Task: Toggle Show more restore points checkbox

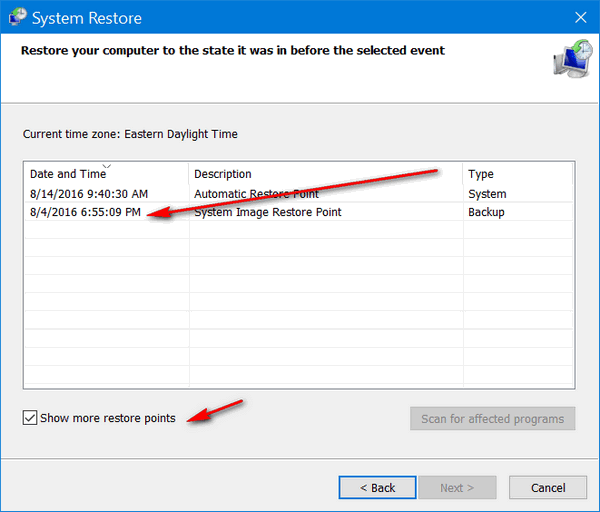Action: pyautogui.click(x=30, y=418)
